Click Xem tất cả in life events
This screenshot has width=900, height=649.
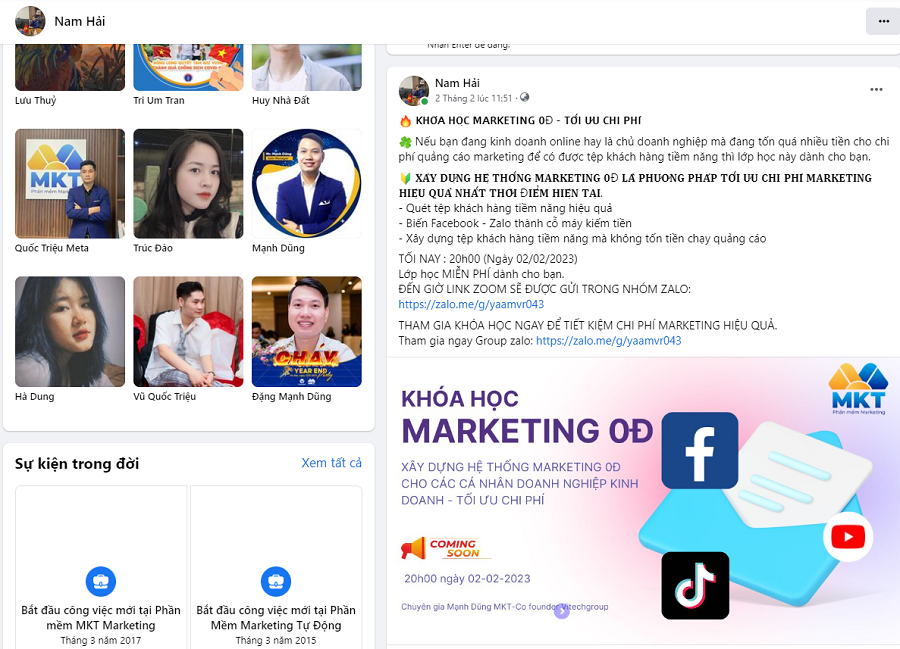[332, 463]
